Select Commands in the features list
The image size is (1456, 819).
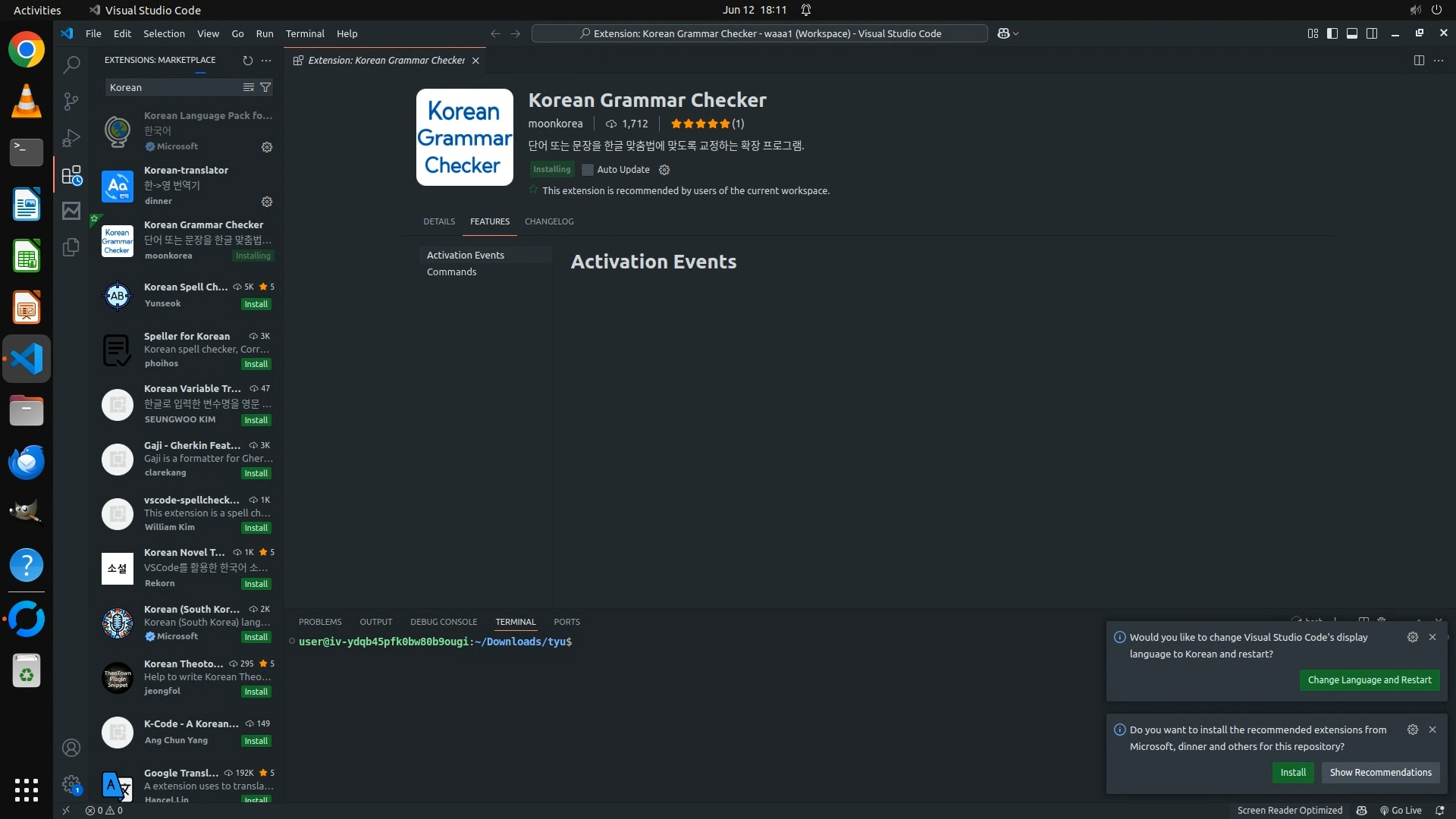[x=451, y=271]
